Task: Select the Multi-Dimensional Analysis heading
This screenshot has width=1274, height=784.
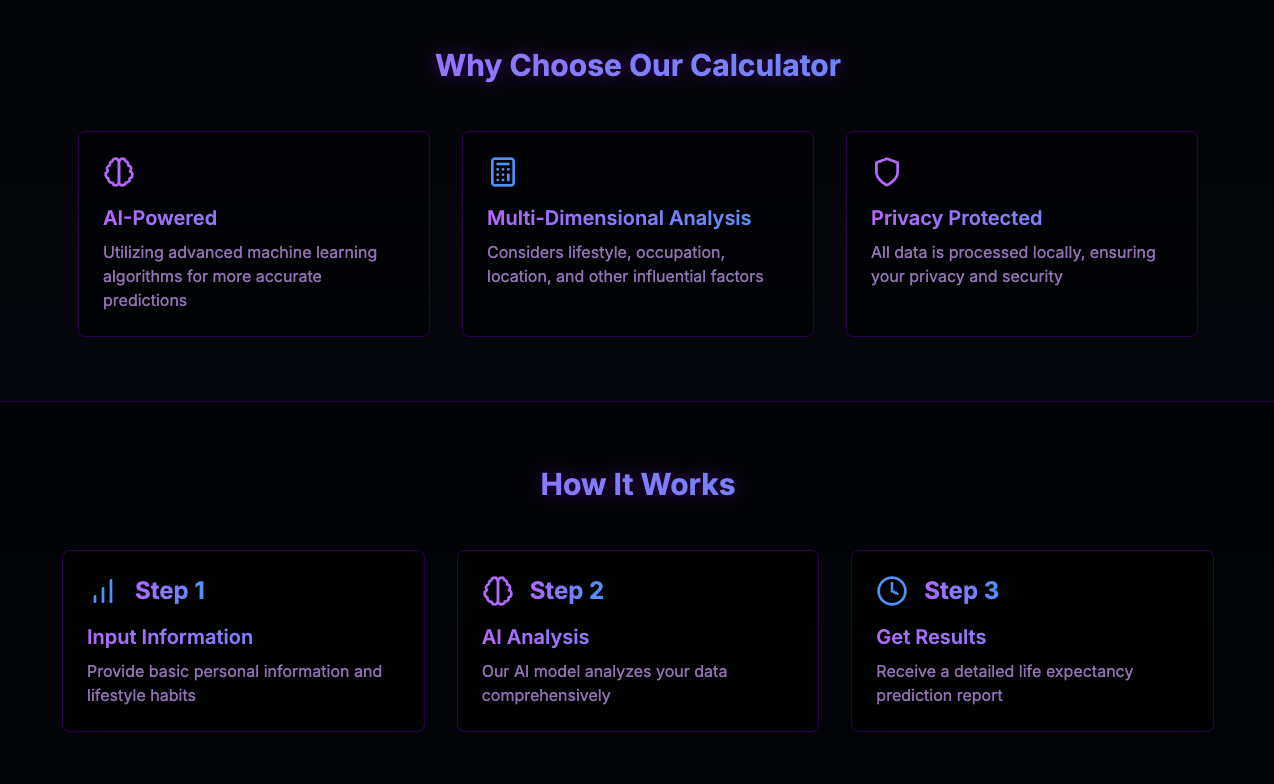Action: [x=619, y=218]
